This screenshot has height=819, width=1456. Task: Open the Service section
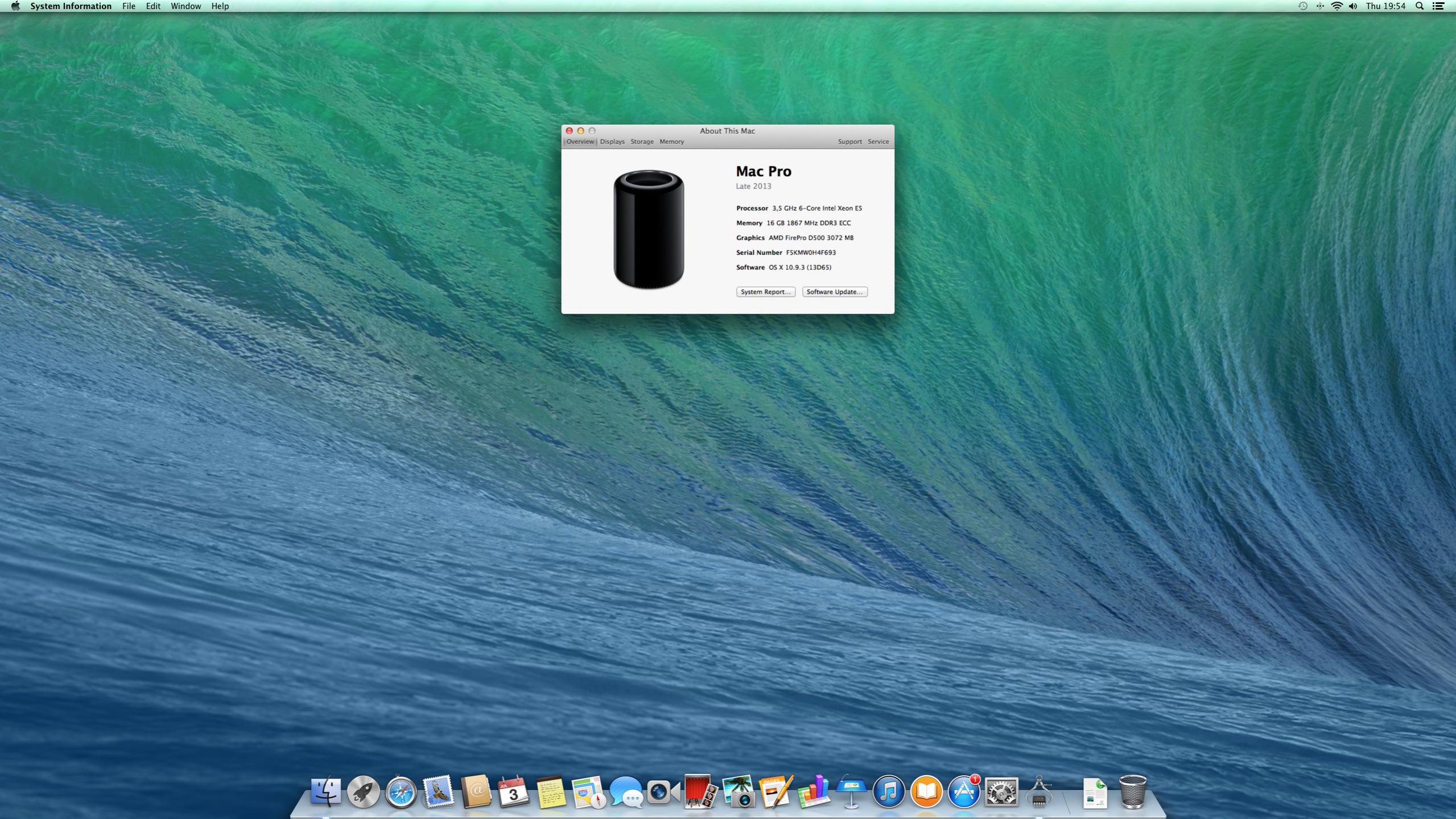tap(878, 142)
